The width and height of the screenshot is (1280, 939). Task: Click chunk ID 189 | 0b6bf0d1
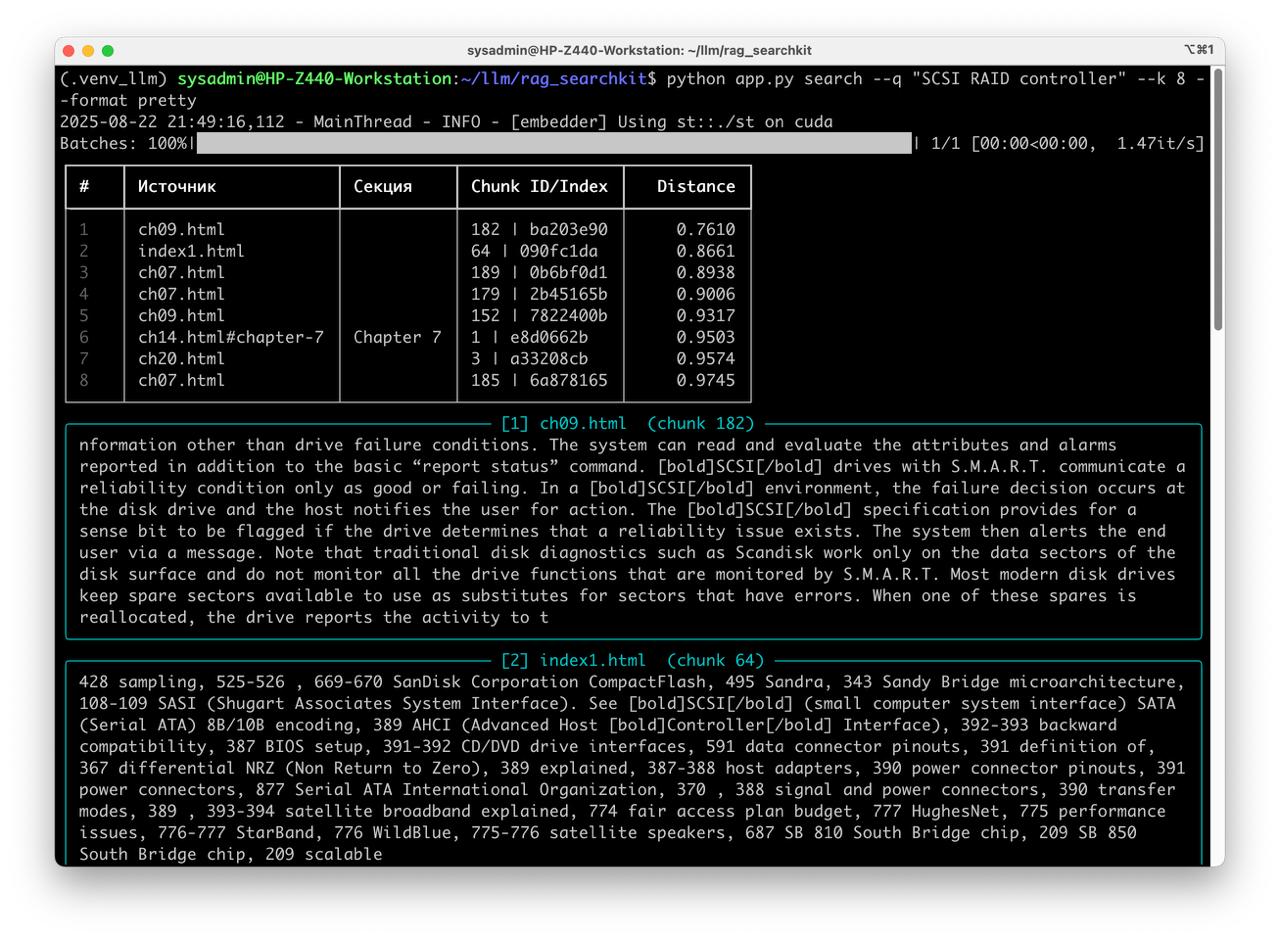point(539,272)
